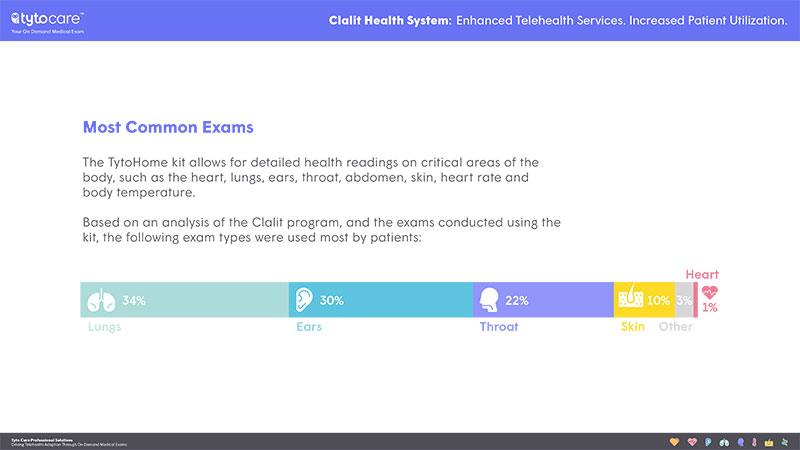The height and width of the screenshot is (450, 800).
Task: Click the thermometer icon in footer
Action: point(754,442)
